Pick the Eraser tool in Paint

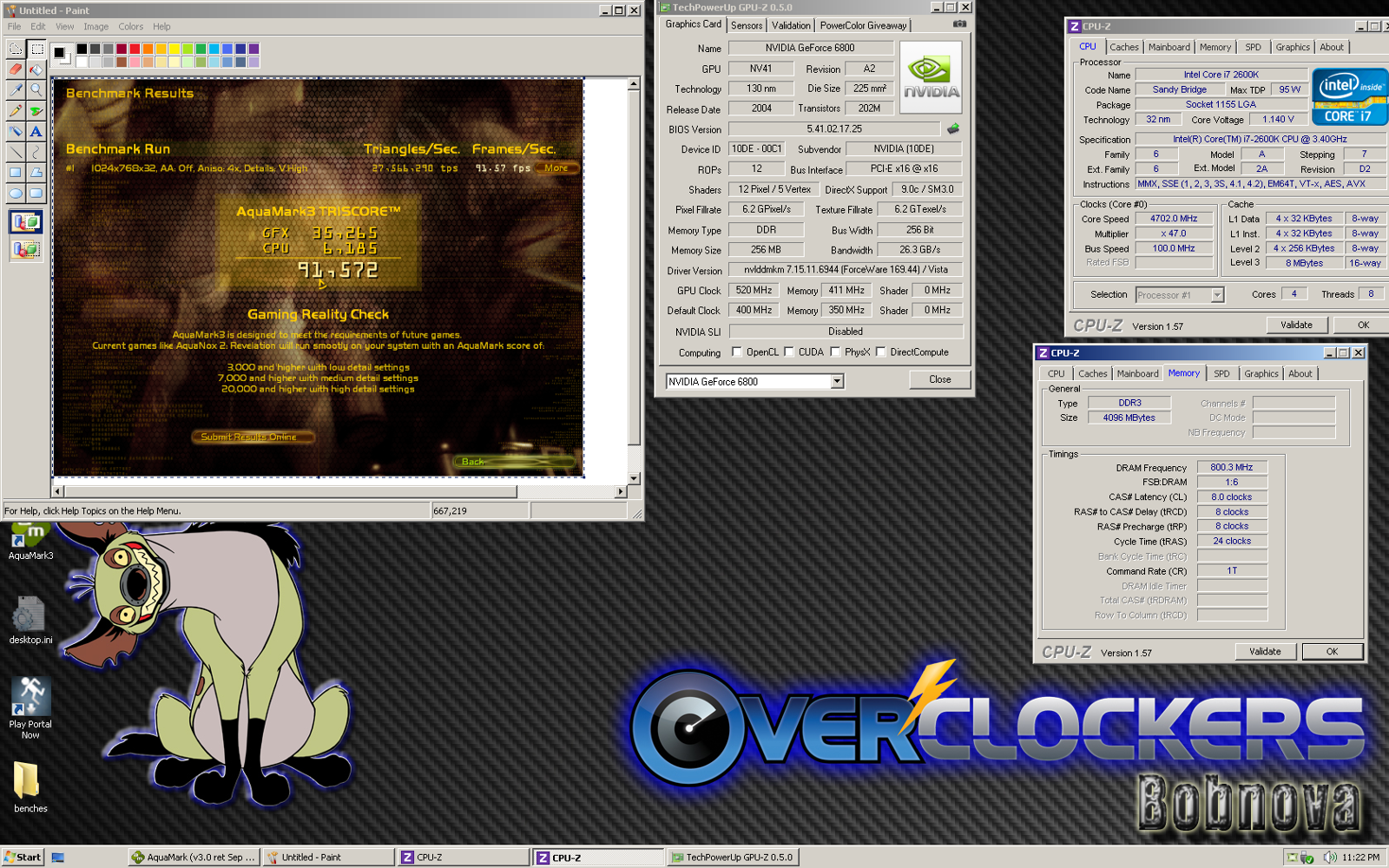(x=16, y=69)
